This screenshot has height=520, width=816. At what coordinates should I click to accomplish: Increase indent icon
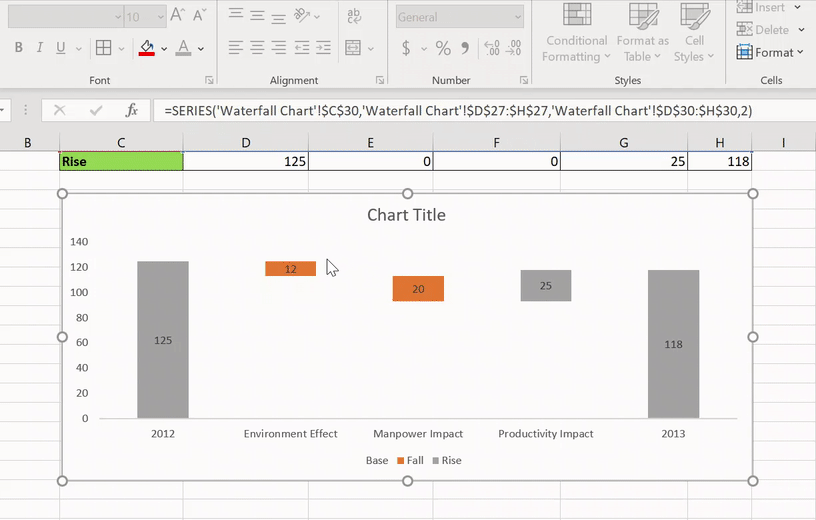pos(323,48)
